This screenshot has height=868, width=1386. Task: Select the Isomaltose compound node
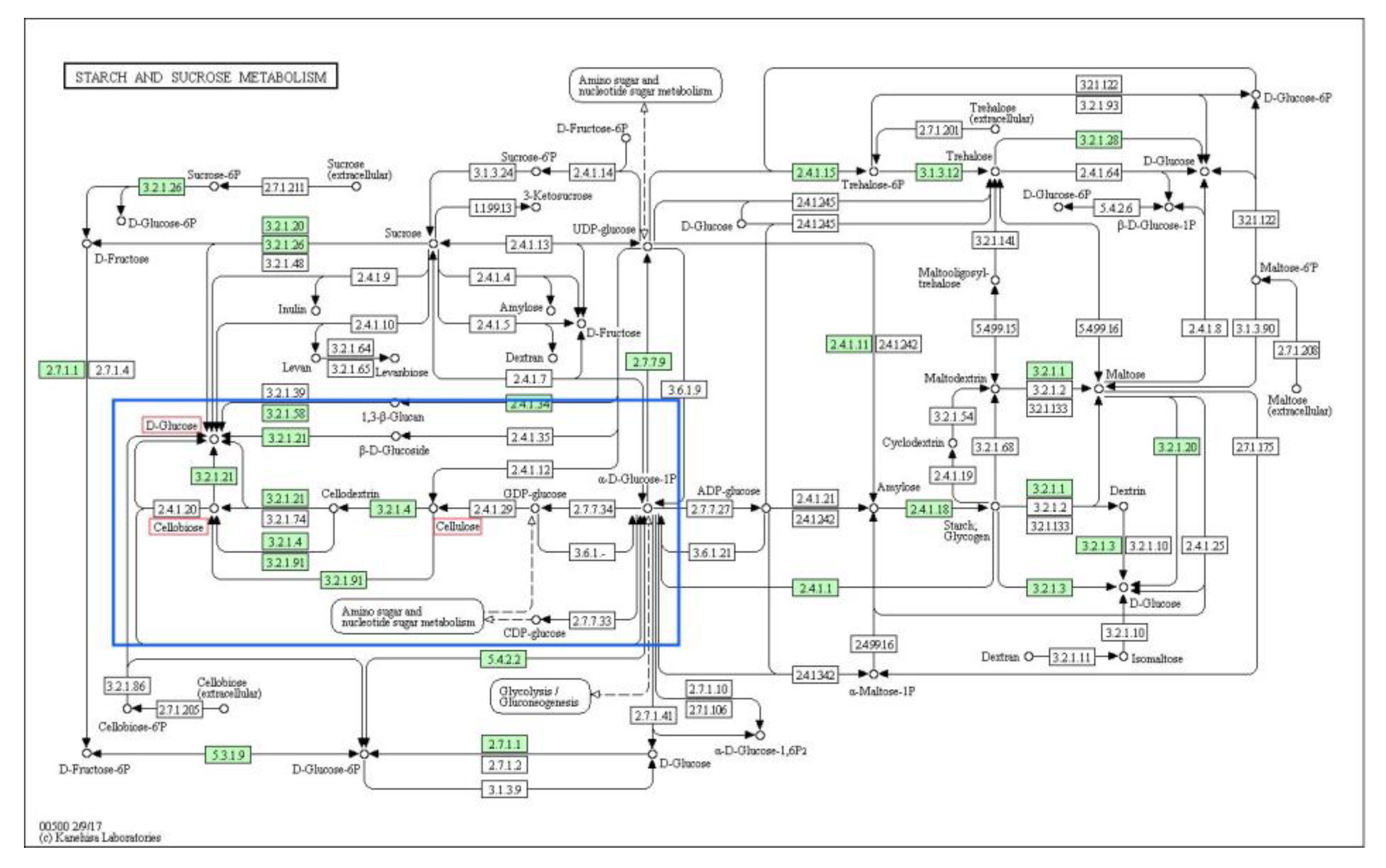1123,656
